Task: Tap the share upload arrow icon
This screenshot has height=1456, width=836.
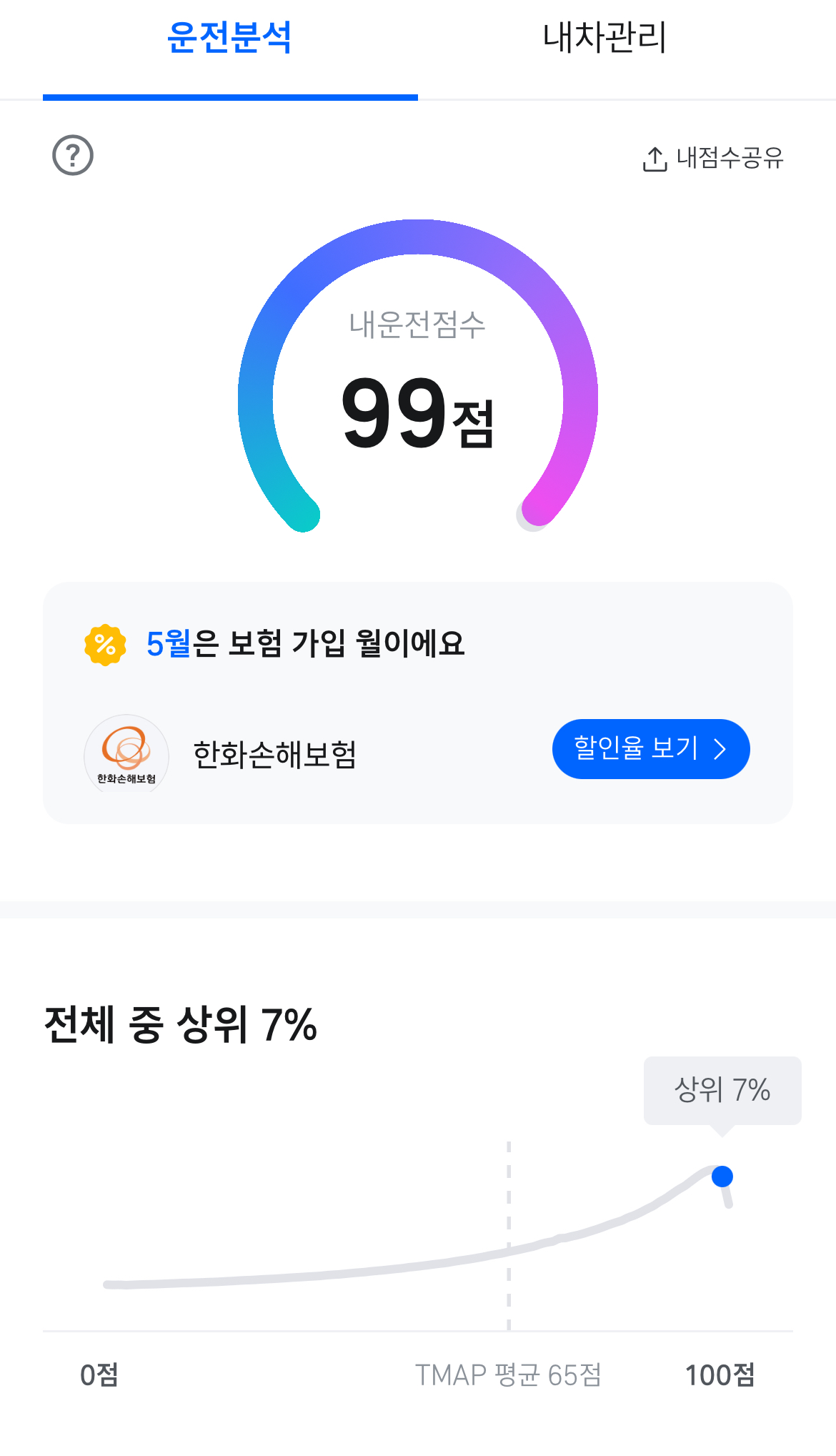Action: click(x=655, y=159)
